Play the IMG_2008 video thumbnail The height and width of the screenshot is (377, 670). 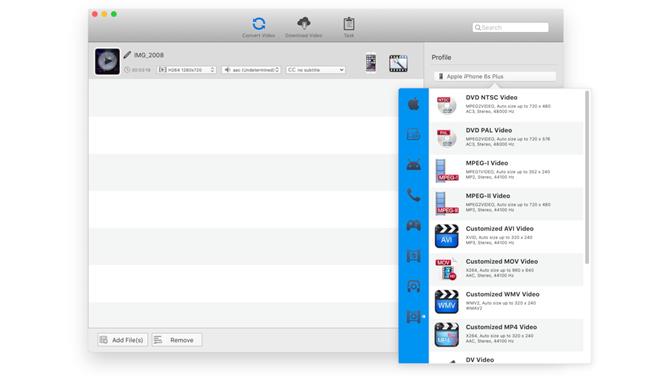(107, 61)
